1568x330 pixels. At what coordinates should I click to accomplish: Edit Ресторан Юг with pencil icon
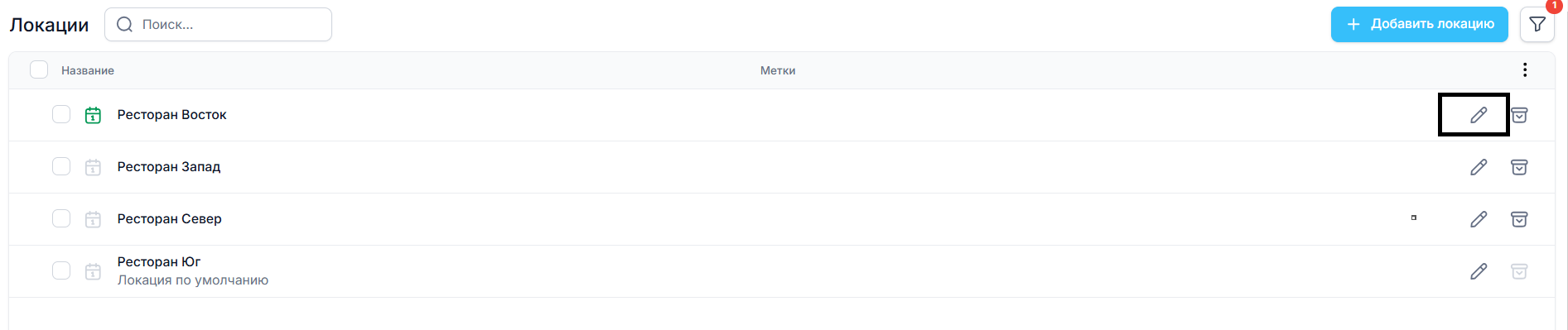(x=1479, y=271)
